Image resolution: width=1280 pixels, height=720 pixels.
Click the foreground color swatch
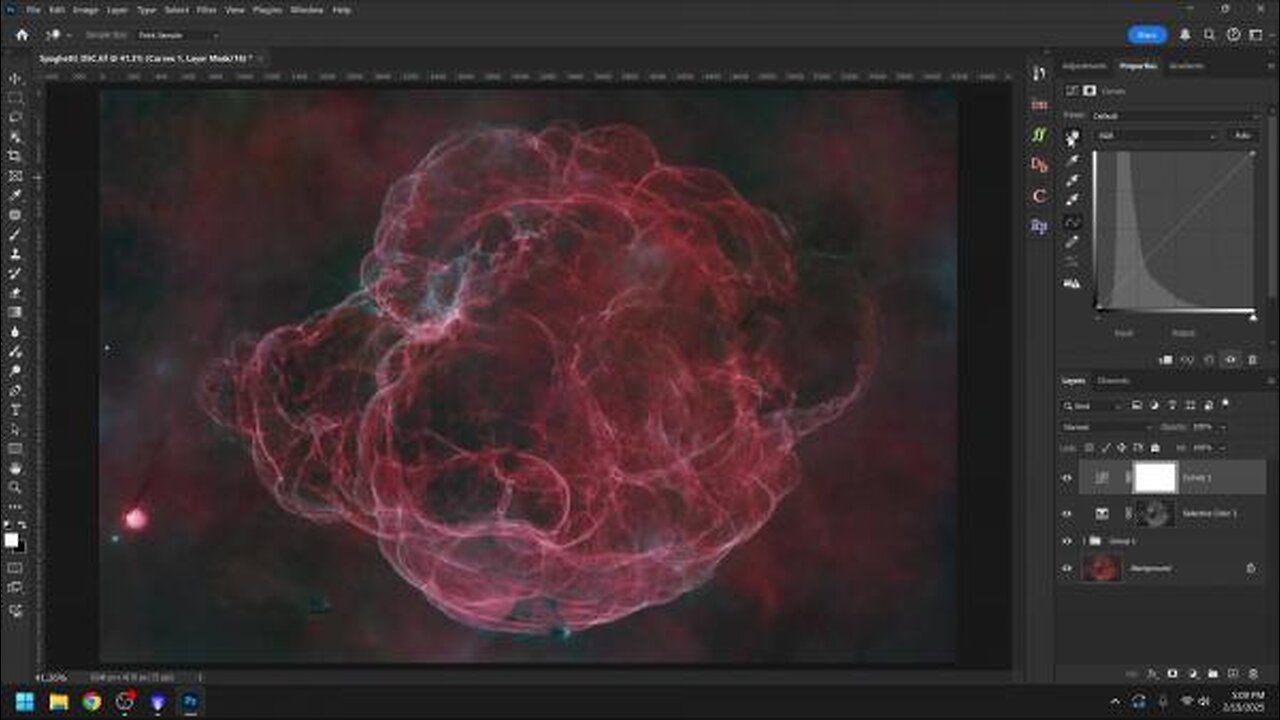[11, 540]
